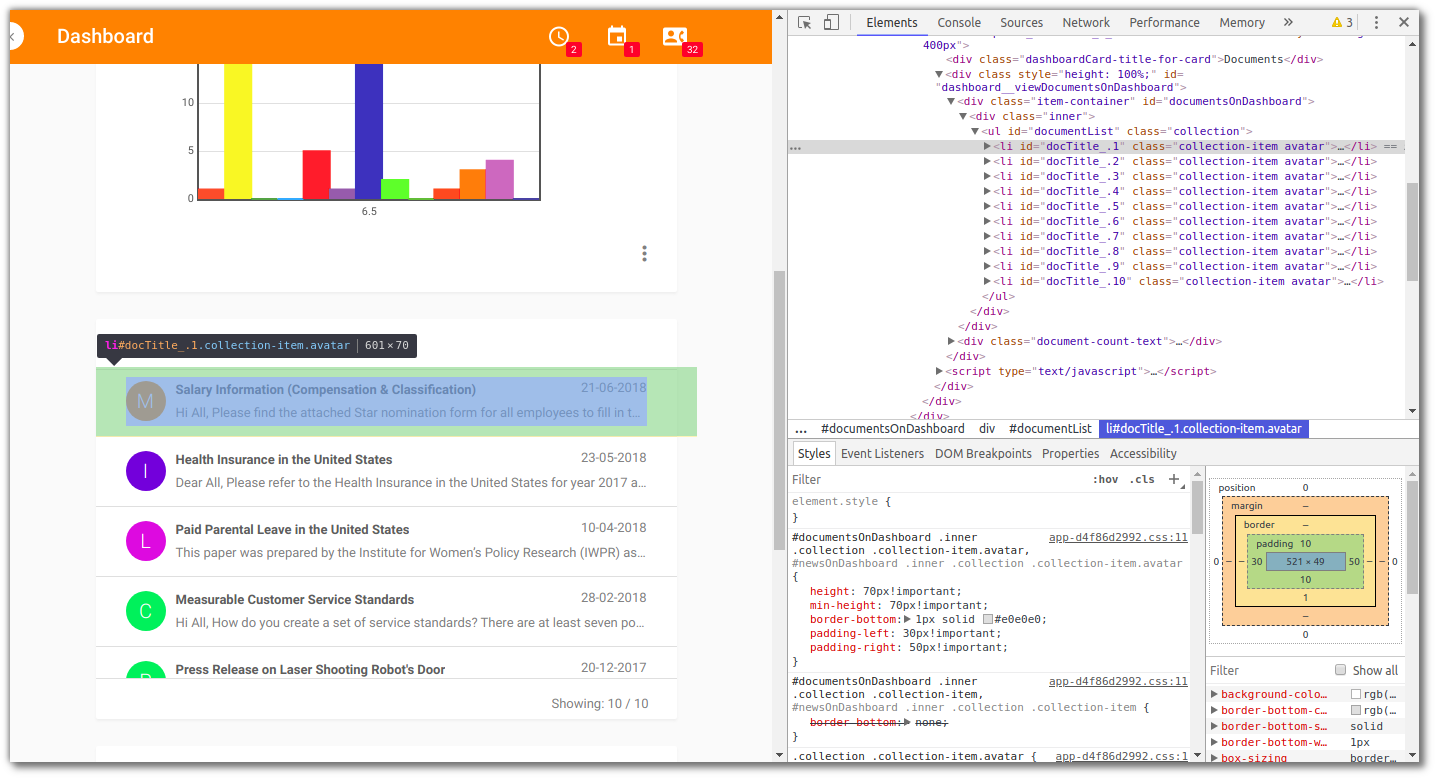Collapse the documentList ul node
Image resolution: width=1435 pixels, height=778 pixels.
click(975, 131)
